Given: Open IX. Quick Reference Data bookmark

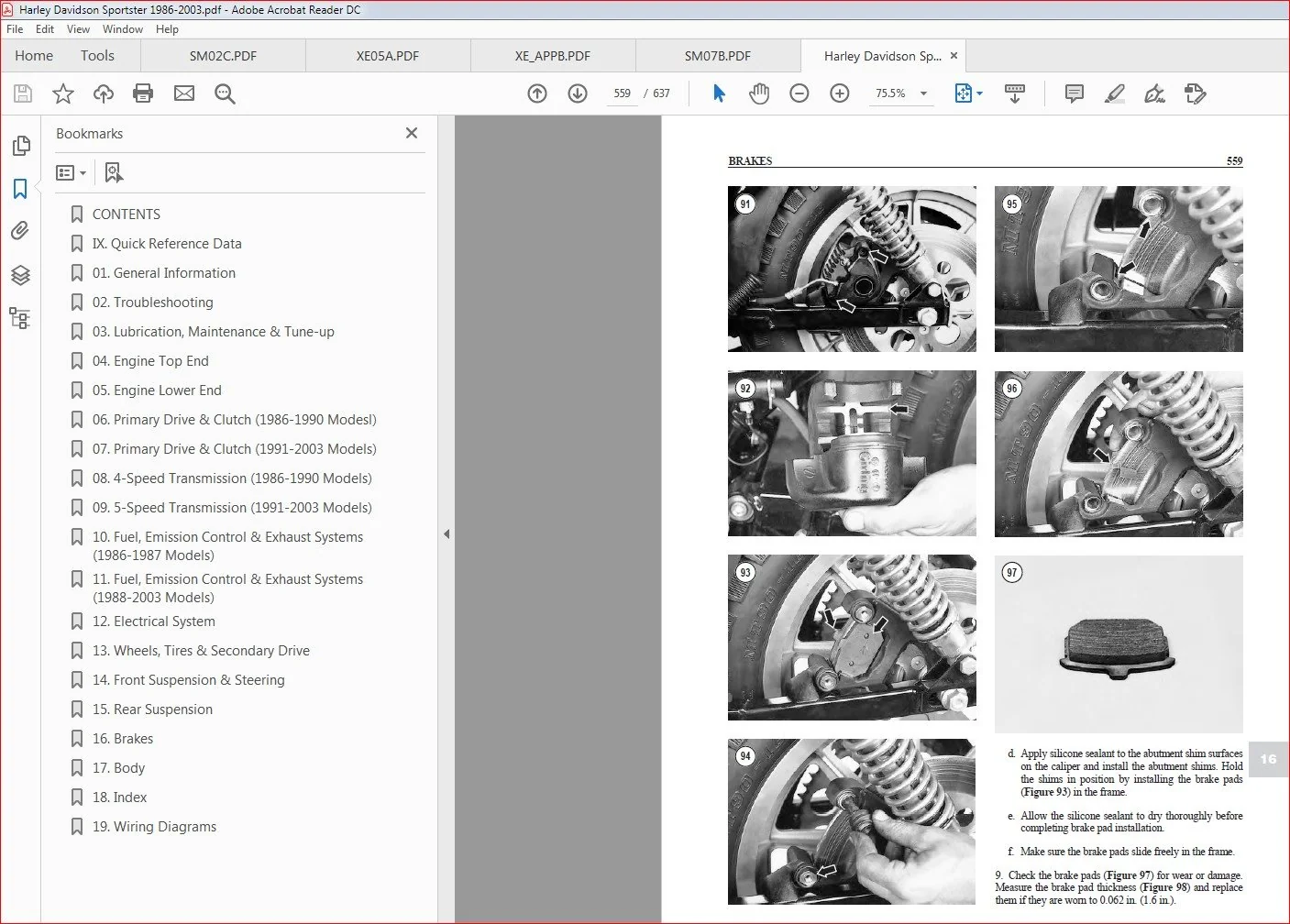Looking at the screenshot, I should [x=167, y=244].
